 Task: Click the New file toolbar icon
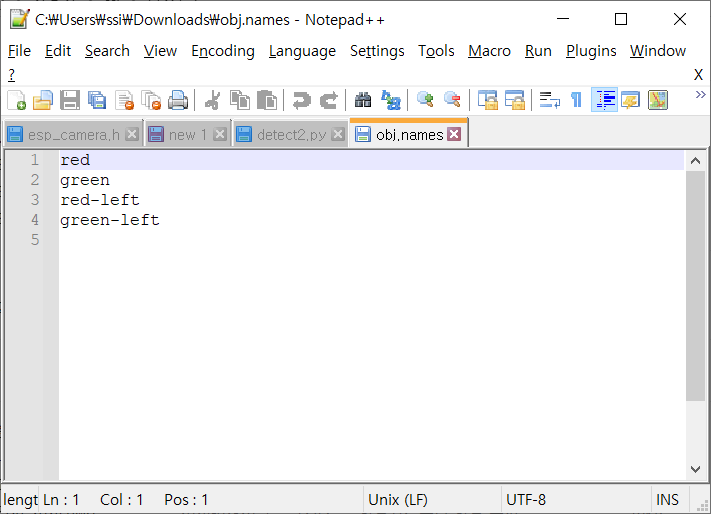coord(16,100)
